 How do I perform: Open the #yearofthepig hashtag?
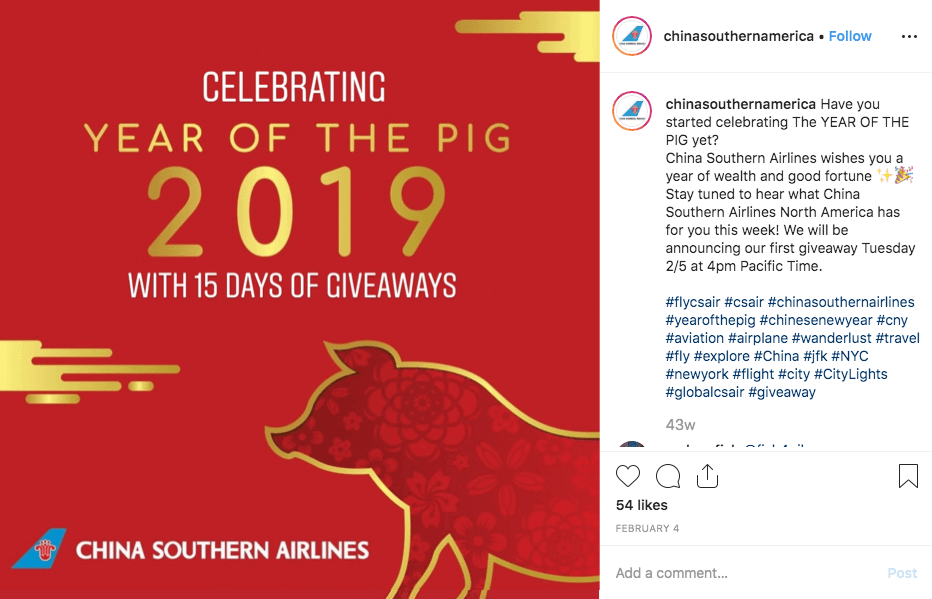[710, 320]
